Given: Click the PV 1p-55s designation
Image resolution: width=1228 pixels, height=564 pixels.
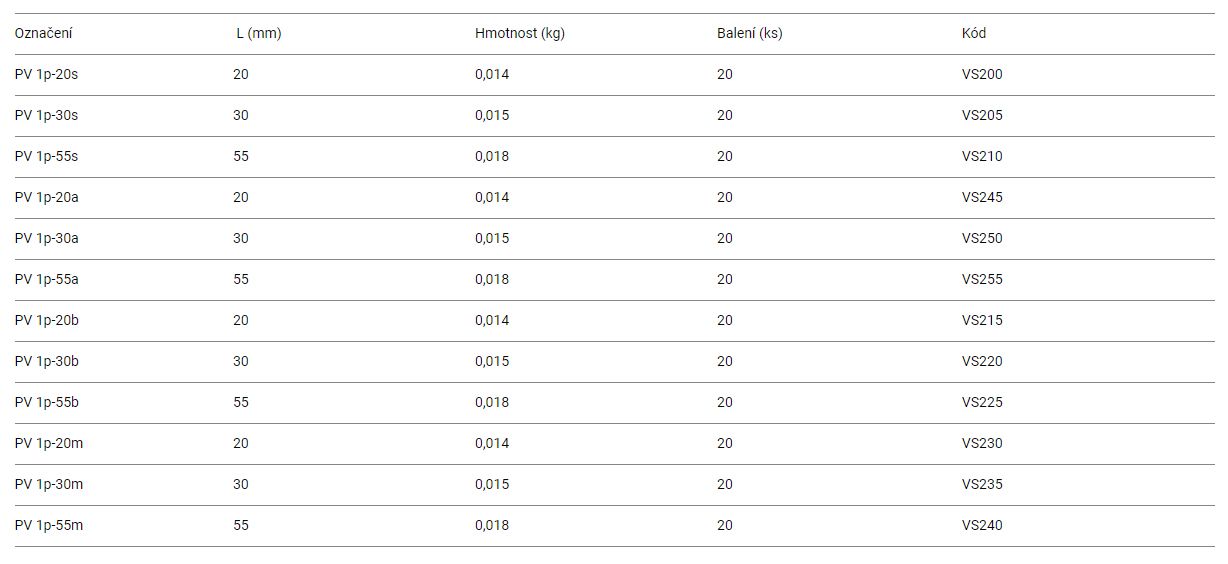Looking at the screenshot, I should pyautogui.click(x=46, y=156).
